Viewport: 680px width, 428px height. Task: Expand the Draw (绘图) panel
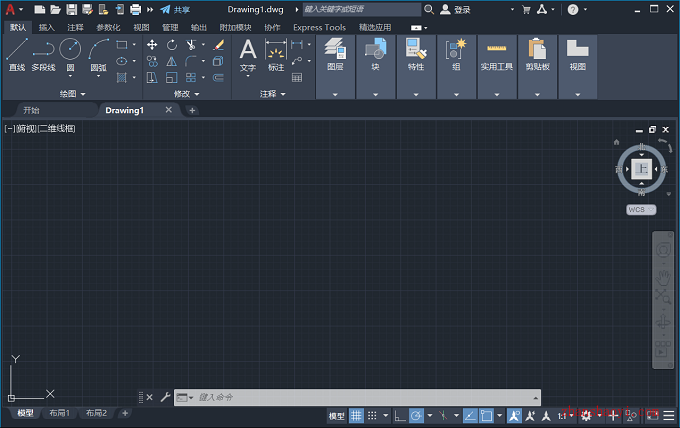pyautogui.click(x=72, y=94)
